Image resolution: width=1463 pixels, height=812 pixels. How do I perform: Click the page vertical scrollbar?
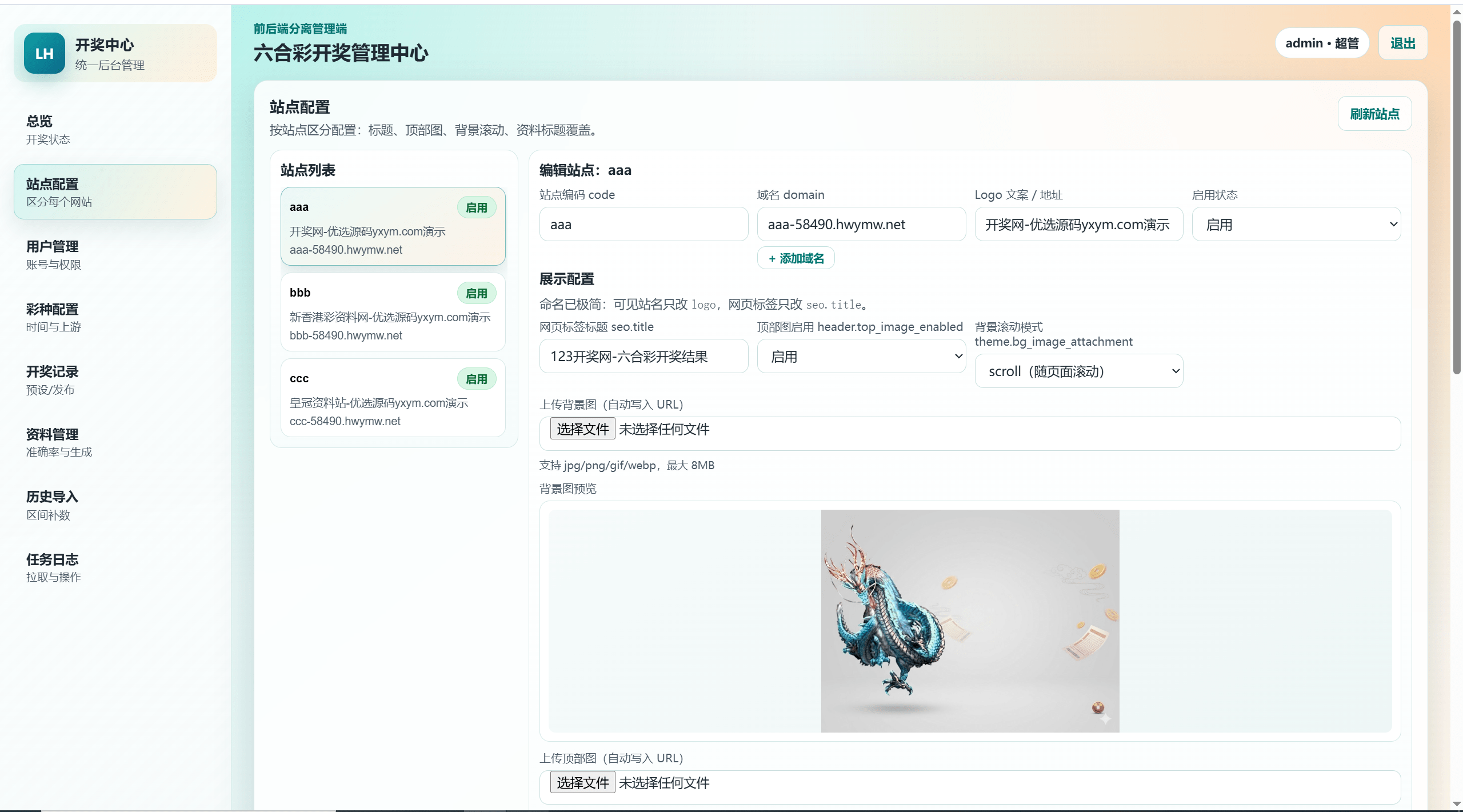(x=1457, y=197)
